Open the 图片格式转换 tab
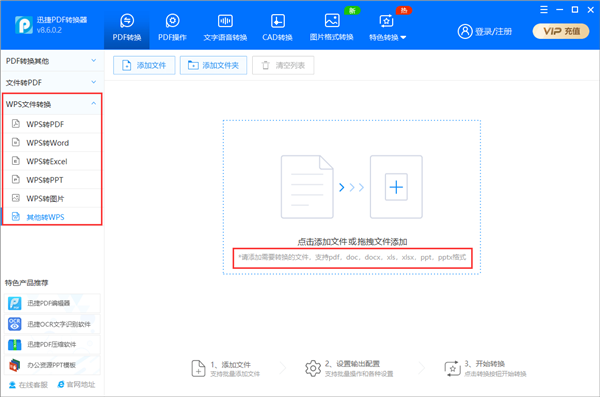 (331, 27)
